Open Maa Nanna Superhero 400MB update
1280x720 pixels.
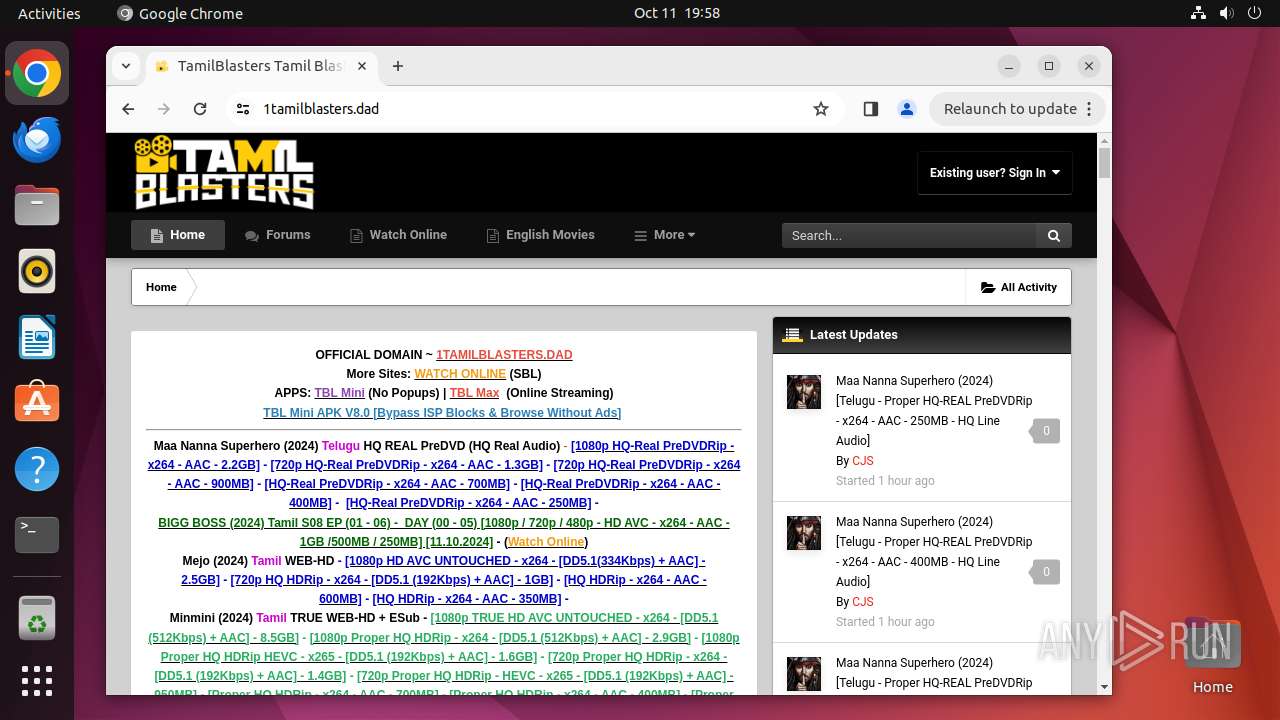934,552
